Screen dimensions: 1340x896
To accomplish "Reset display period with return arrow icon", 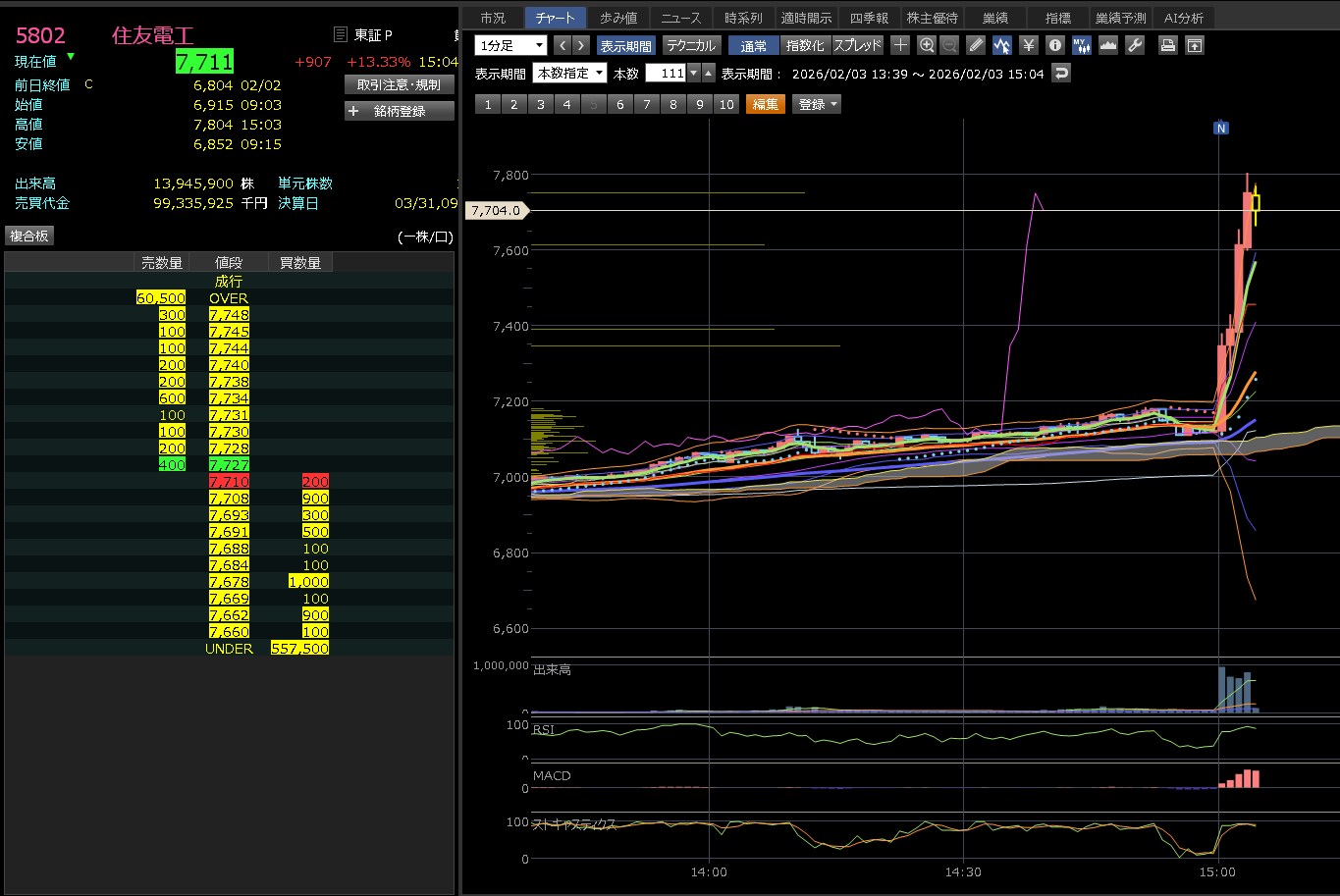I will tap(1060, 74).
